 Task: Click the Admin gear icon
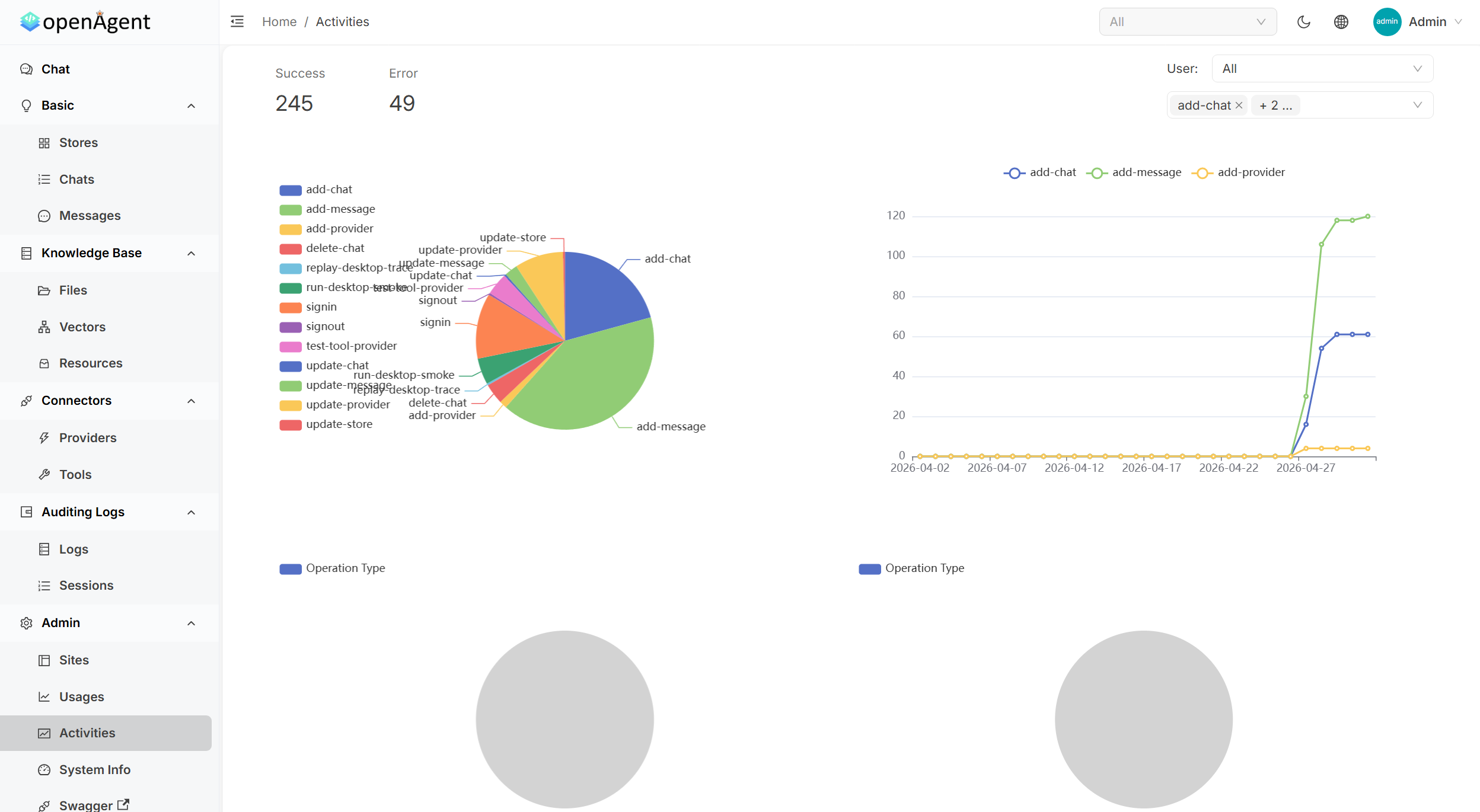pos(26,623)
